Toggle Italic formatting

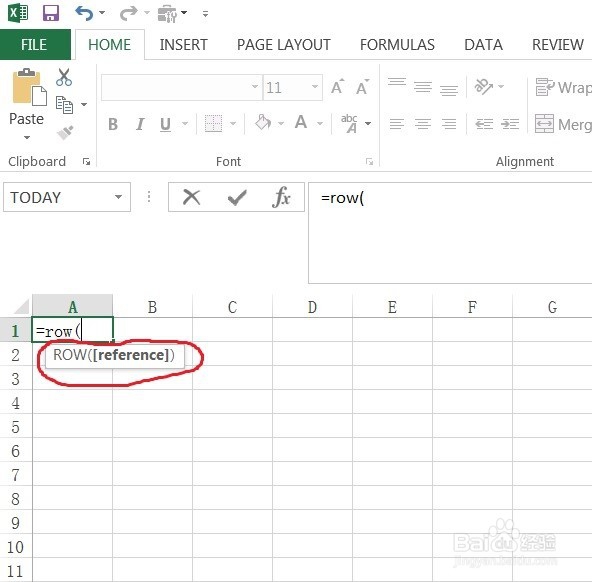point(140,124)
